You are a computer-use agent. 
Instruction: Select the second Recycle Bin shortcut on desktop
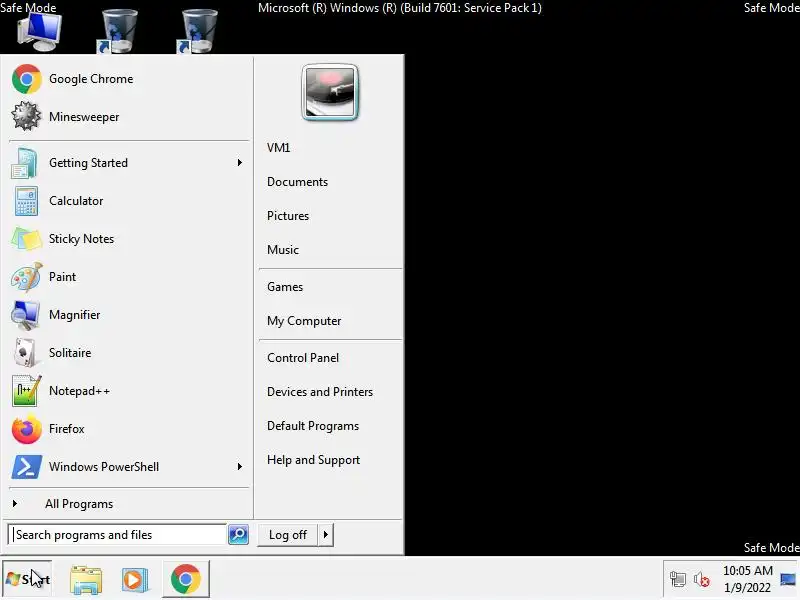tap(197, 31)
